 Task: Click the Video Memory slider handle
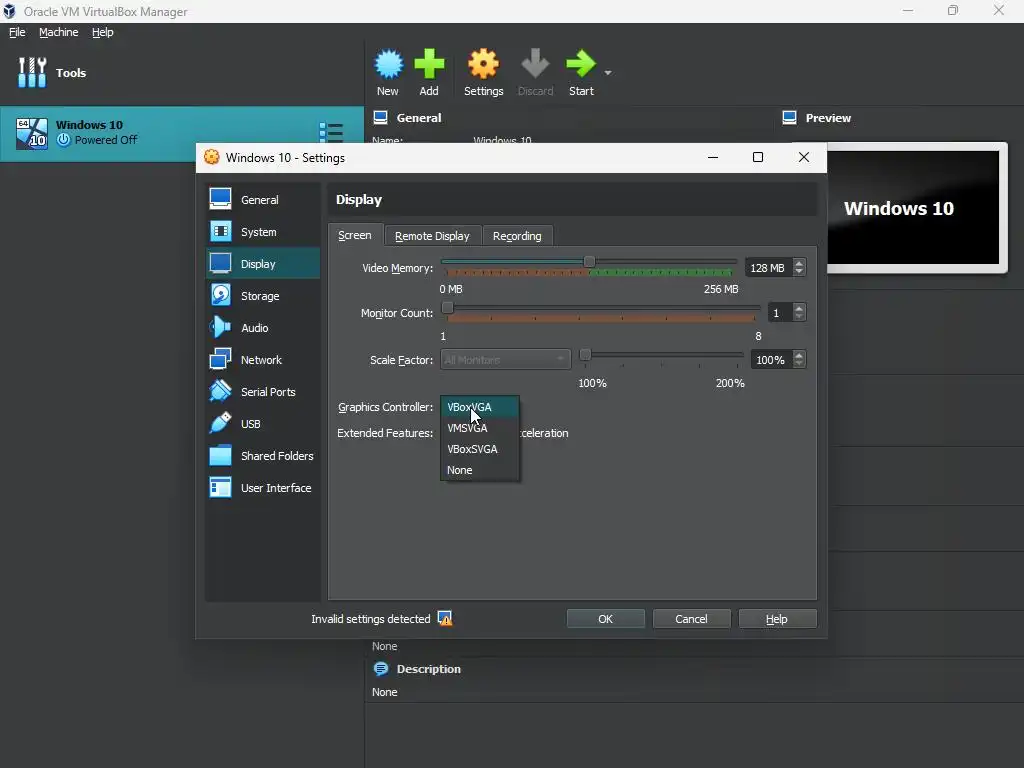(x=589, y=261)
